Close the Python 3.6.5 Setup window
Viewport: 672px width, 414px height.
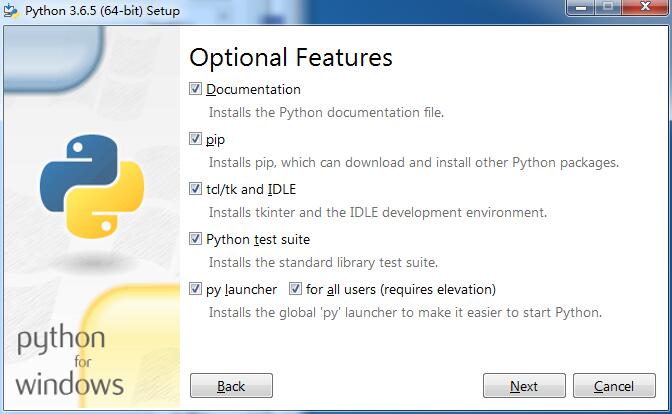645,7
